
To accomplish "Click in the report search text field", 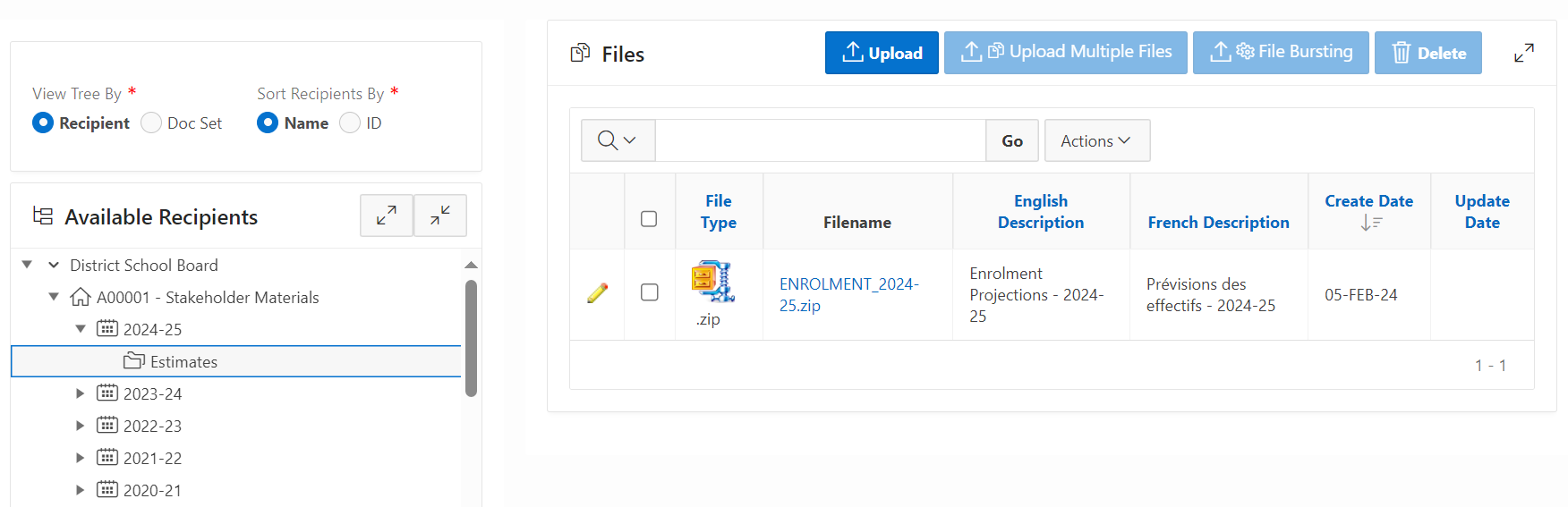I will point(820,140).
